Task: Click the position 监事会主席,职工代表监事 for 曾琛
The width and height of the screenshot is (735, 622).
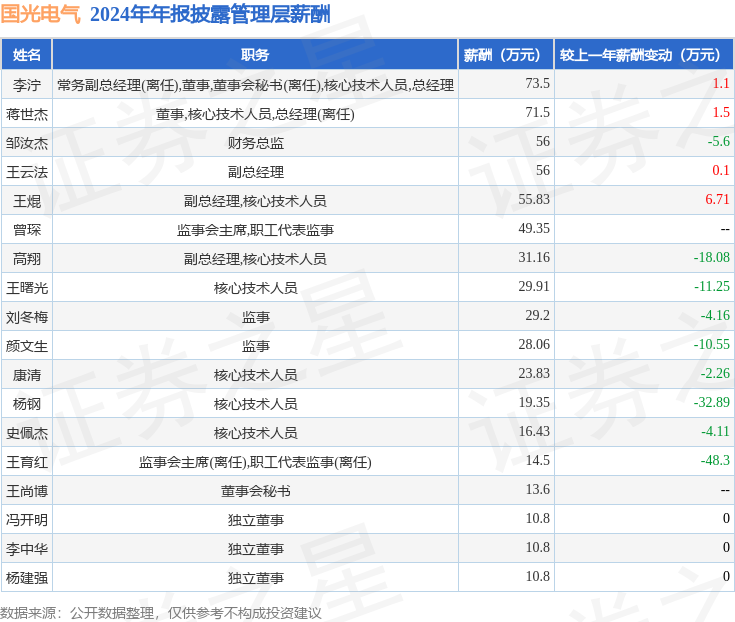Action: pyautogui.click(x=255, y=230)
